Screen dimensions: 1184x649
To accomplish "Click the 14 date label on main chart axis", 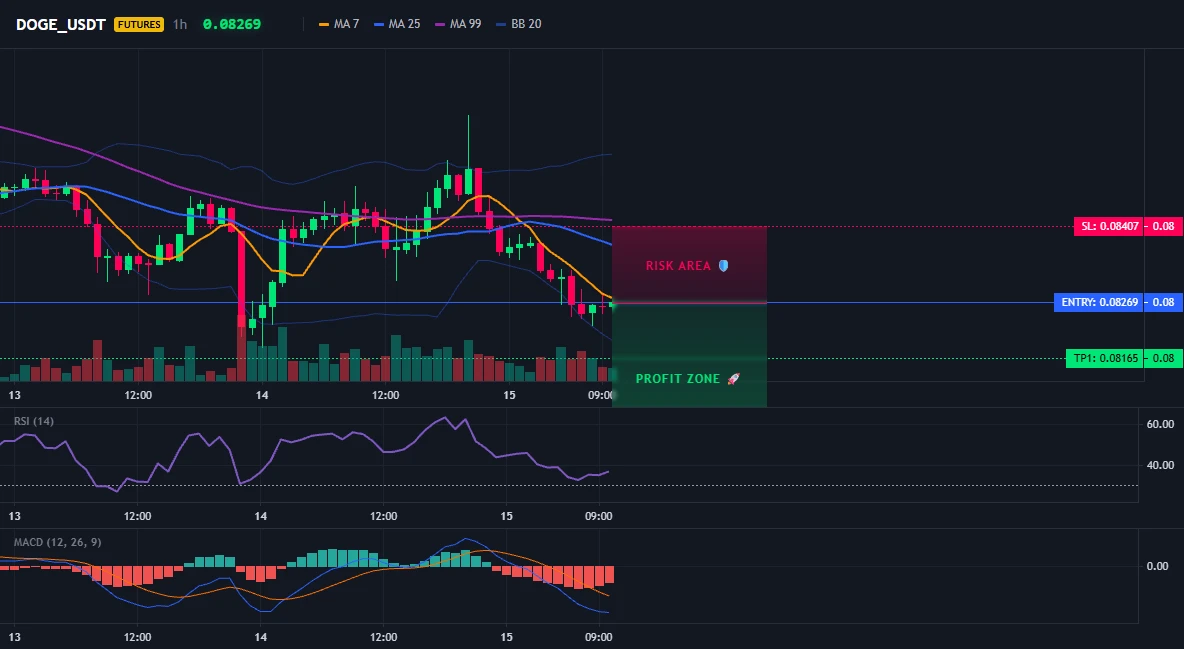I will (262, 395).
